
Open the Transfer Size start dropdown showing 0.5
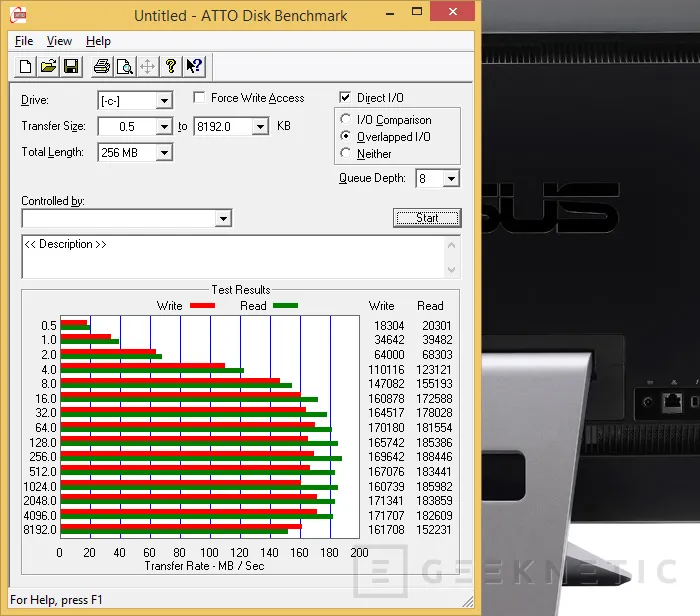(164, 126)
